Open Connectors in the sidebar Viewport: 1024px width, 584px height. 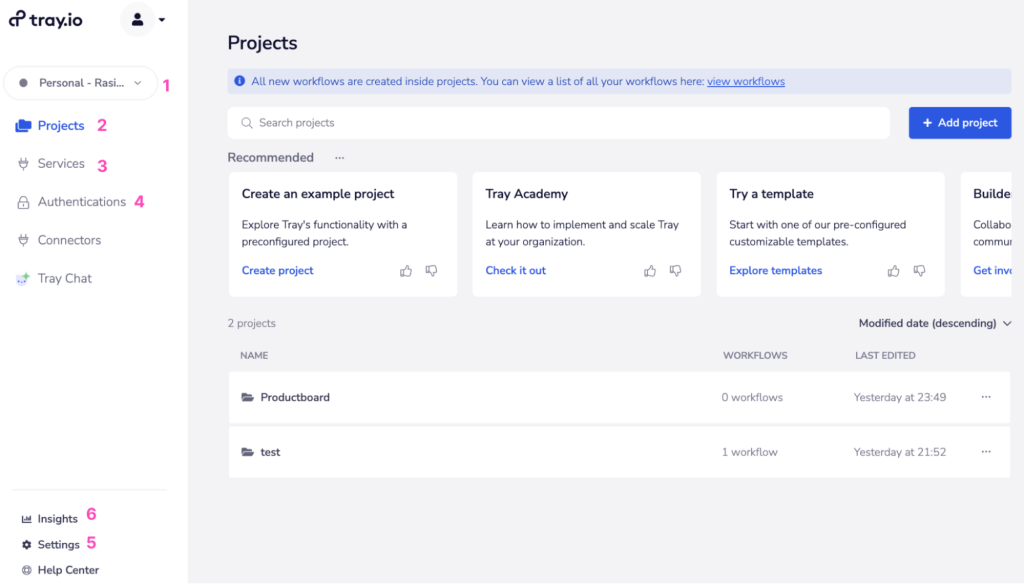[x=69, y=240]
